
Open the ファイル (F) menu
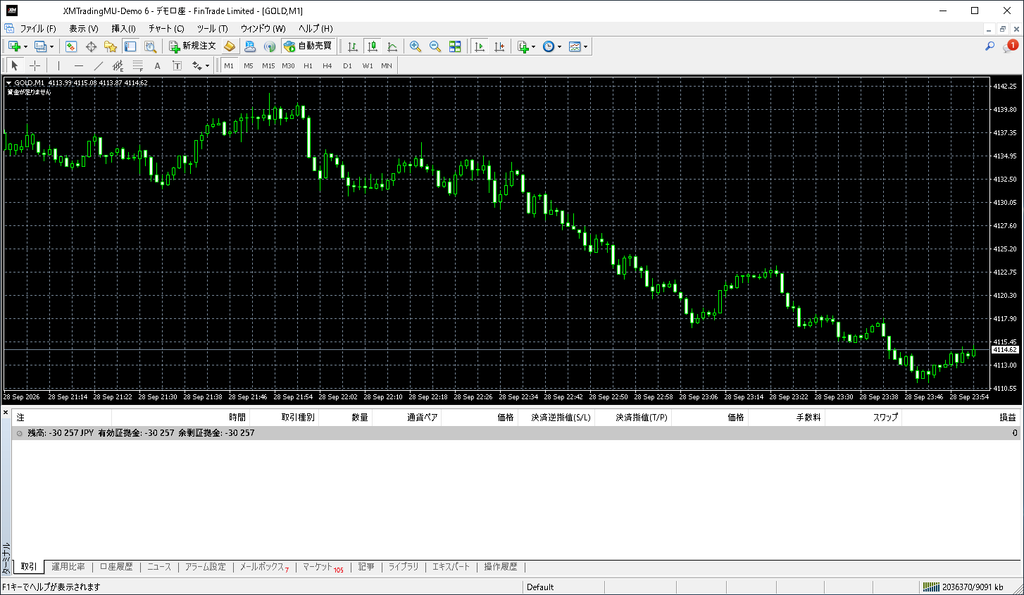pyautogui.click(x=38, y=29)
